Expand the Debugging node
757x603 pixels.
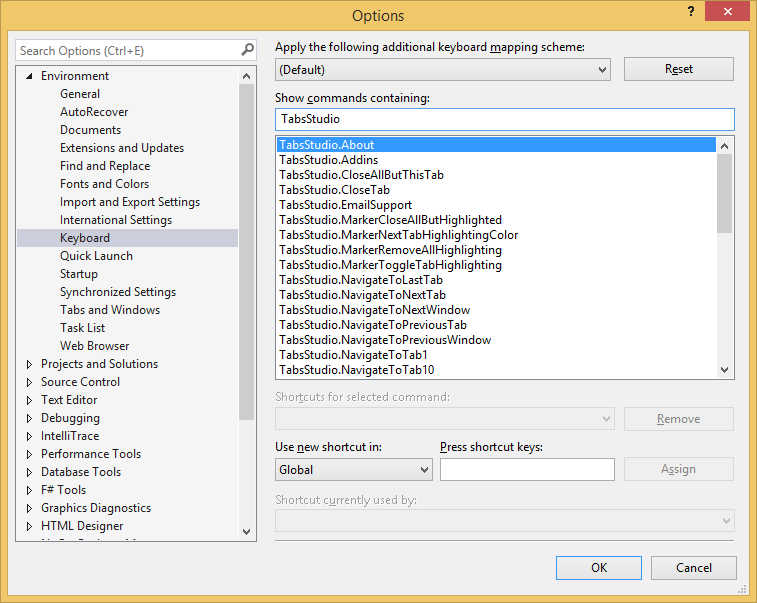tap(29, 418)
